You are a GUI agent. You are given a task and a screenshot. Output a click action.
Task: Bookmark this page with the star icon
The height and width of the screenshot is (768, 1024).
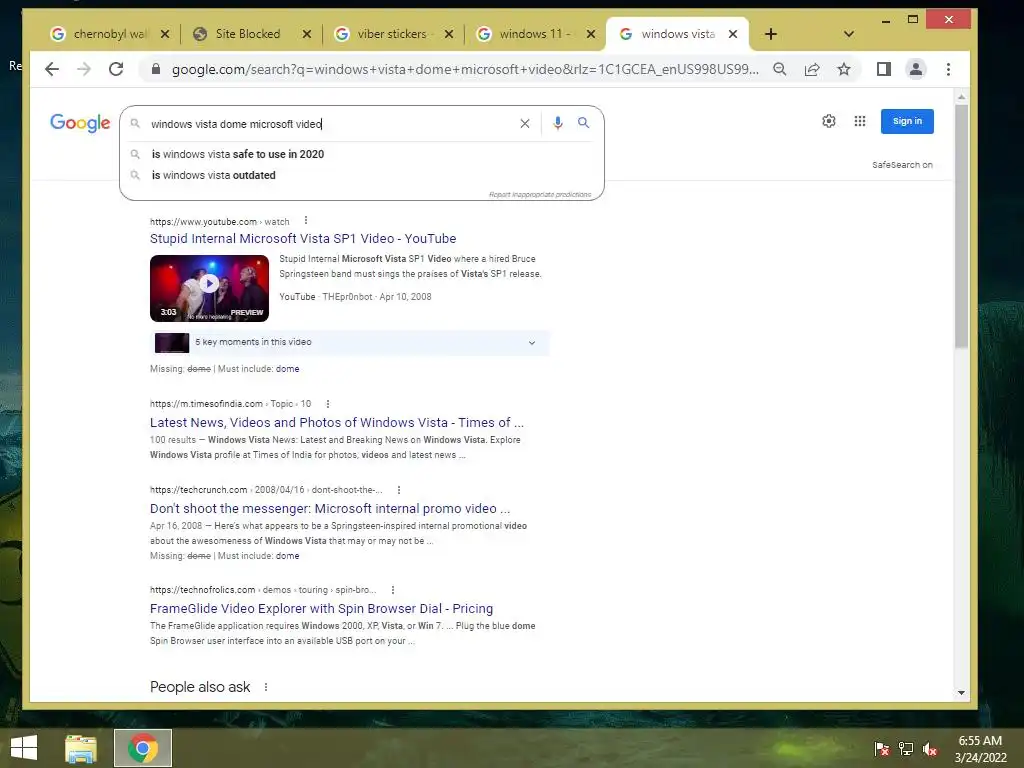point(844,69)
